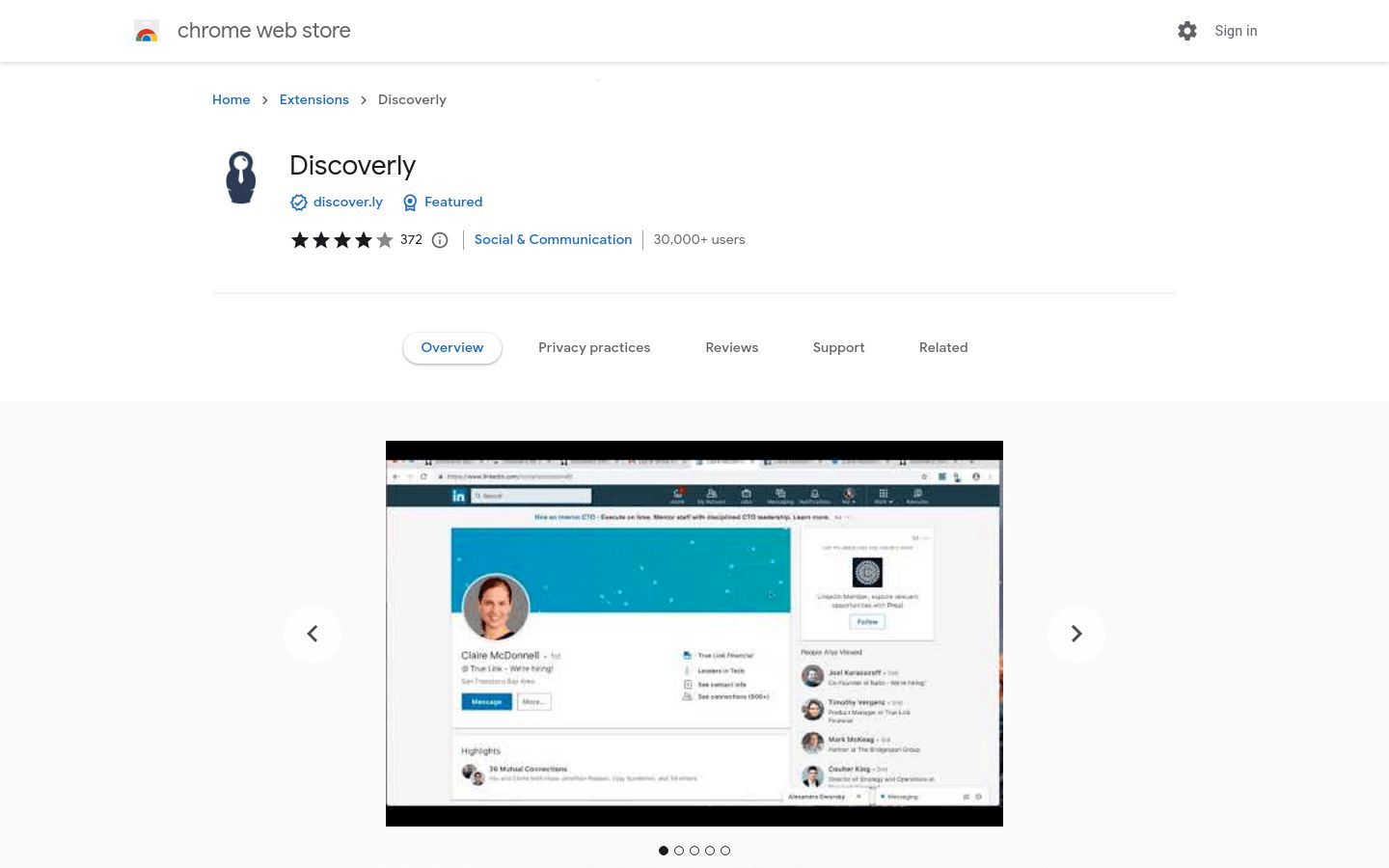Click the Home breadcrumb chevron
1389x868 pixels.
click(264, 99)
